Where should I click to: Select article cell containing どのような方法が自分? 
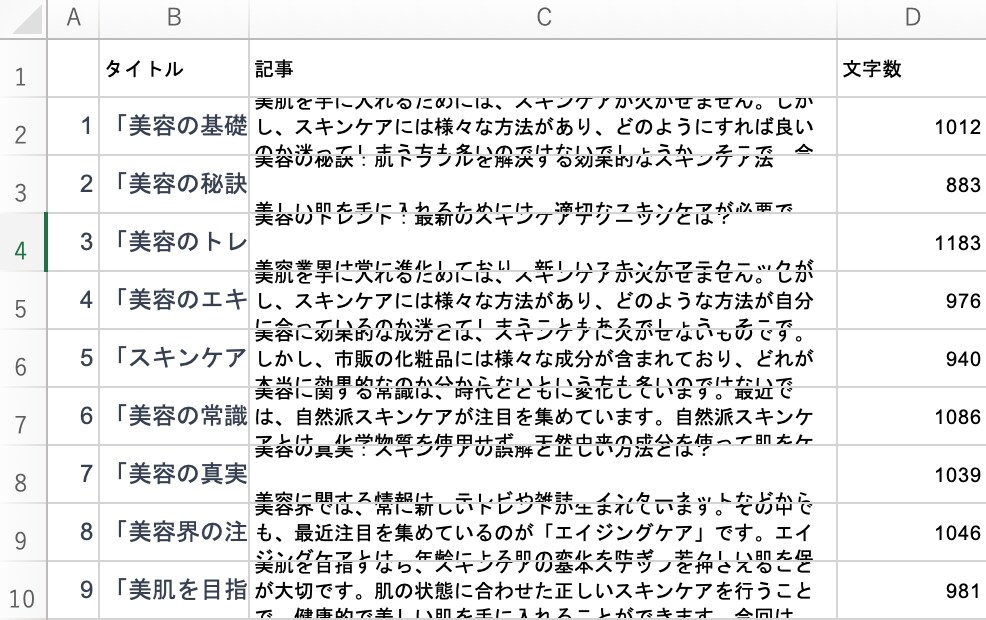543,301
